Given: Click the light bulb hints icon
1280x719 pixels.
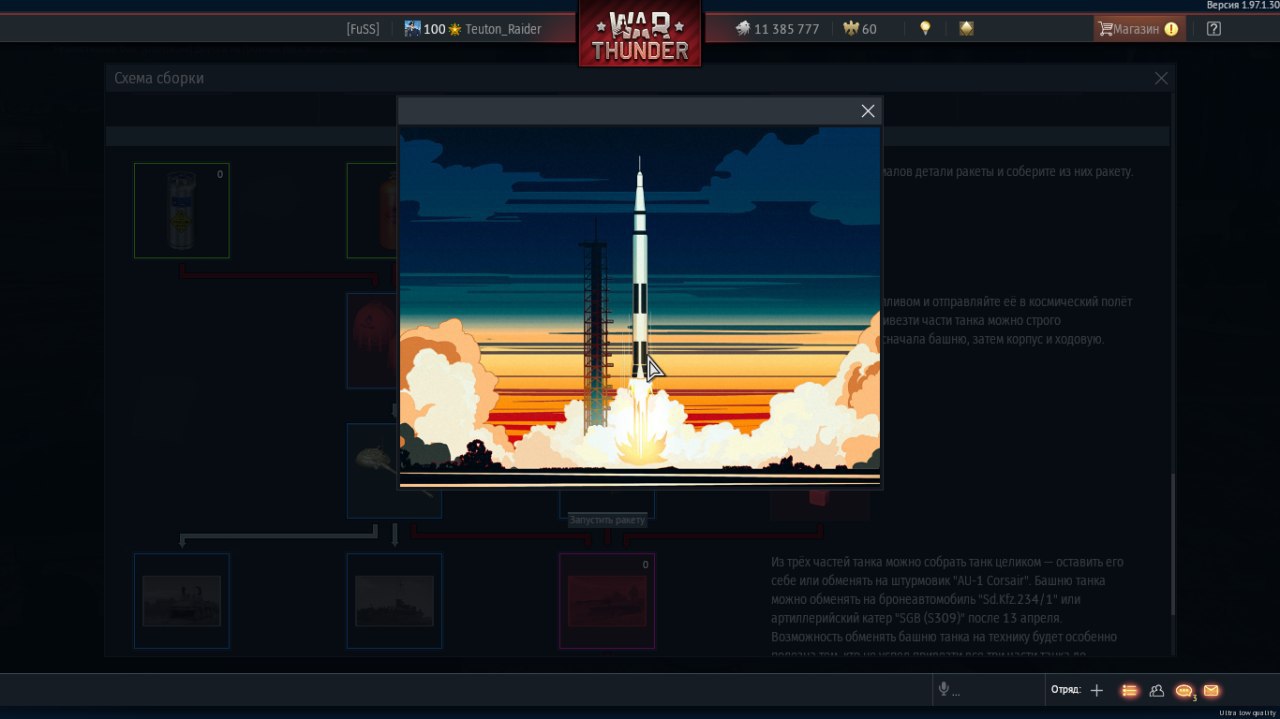Looking at the screenshot, I should (925, 29).
